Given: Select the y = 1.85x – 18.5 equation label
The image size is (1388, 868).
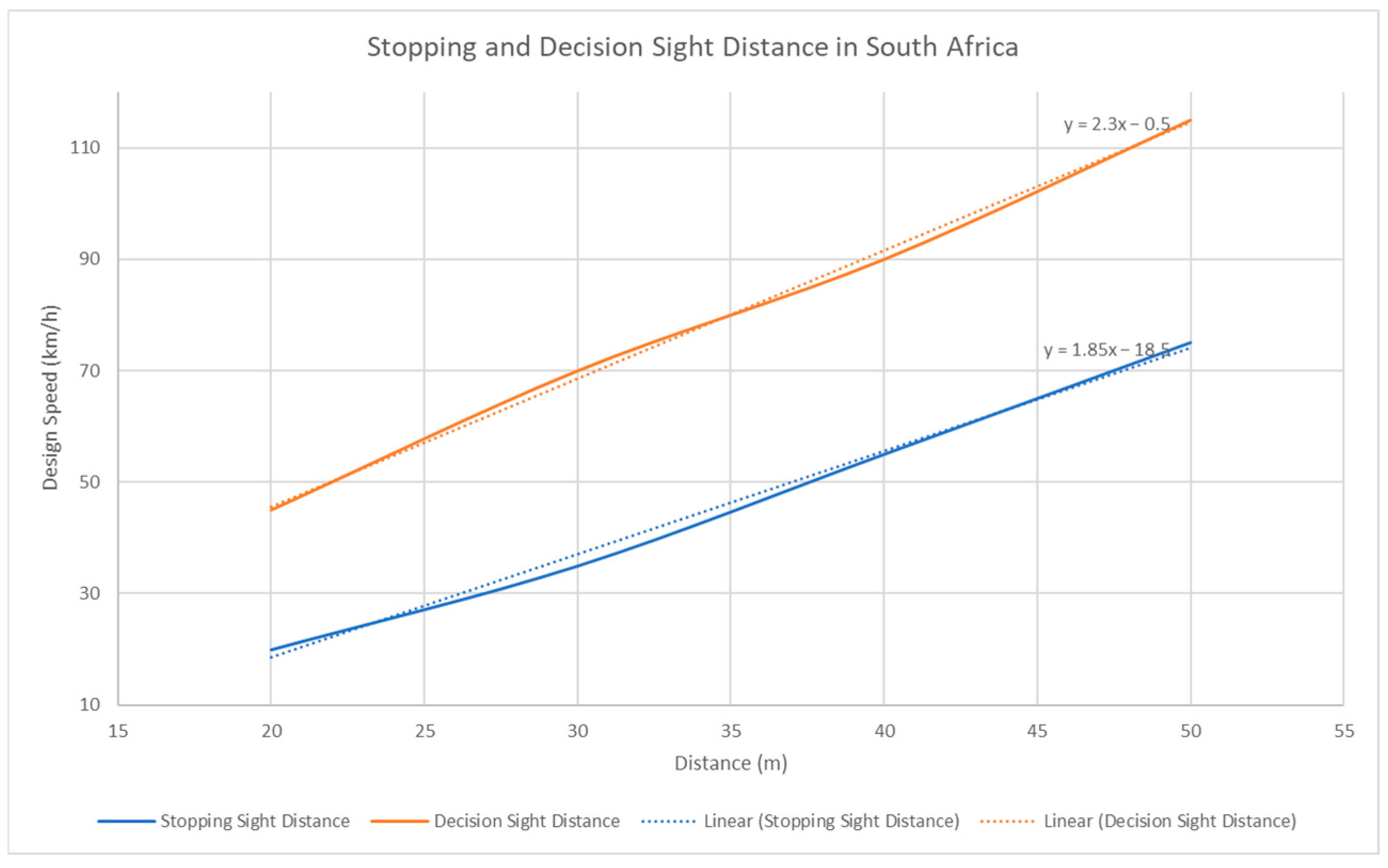Looking at the screenshot, I should [x=1106, y=349].
